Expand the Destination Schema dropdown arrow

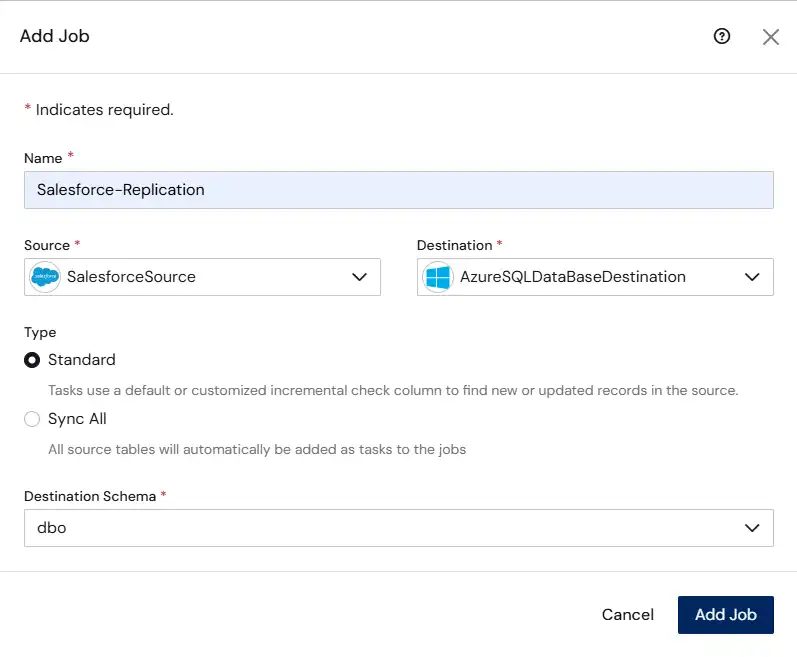pos(752,528)
